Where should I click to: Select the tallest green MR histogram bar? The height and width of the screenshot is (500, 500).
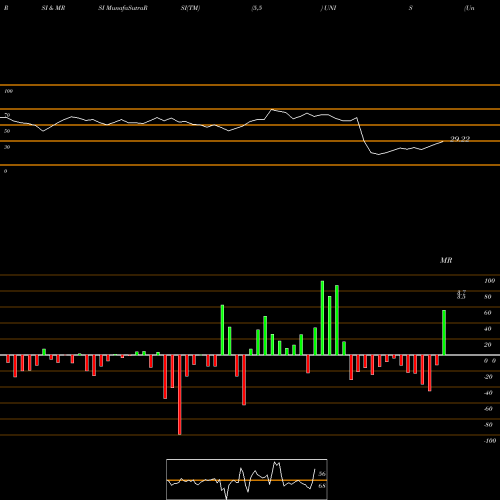[x=322, y=318]
